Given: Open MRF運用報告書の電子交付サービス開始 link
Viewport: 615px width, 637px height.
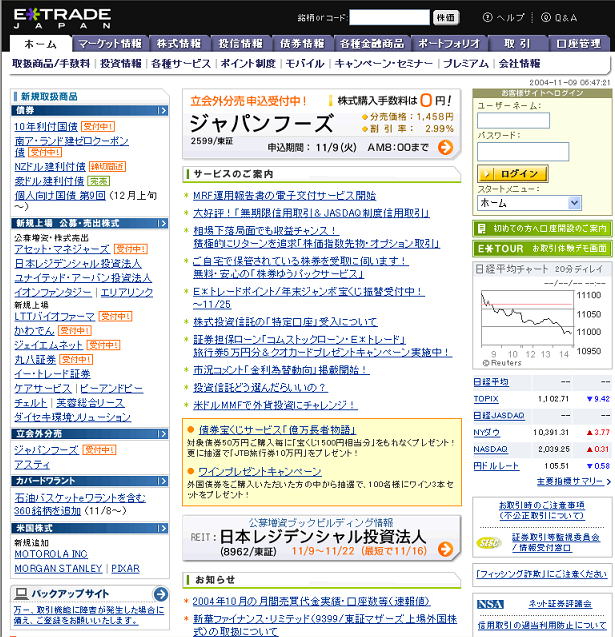Looking at the screenshot, I should (284, 195).
